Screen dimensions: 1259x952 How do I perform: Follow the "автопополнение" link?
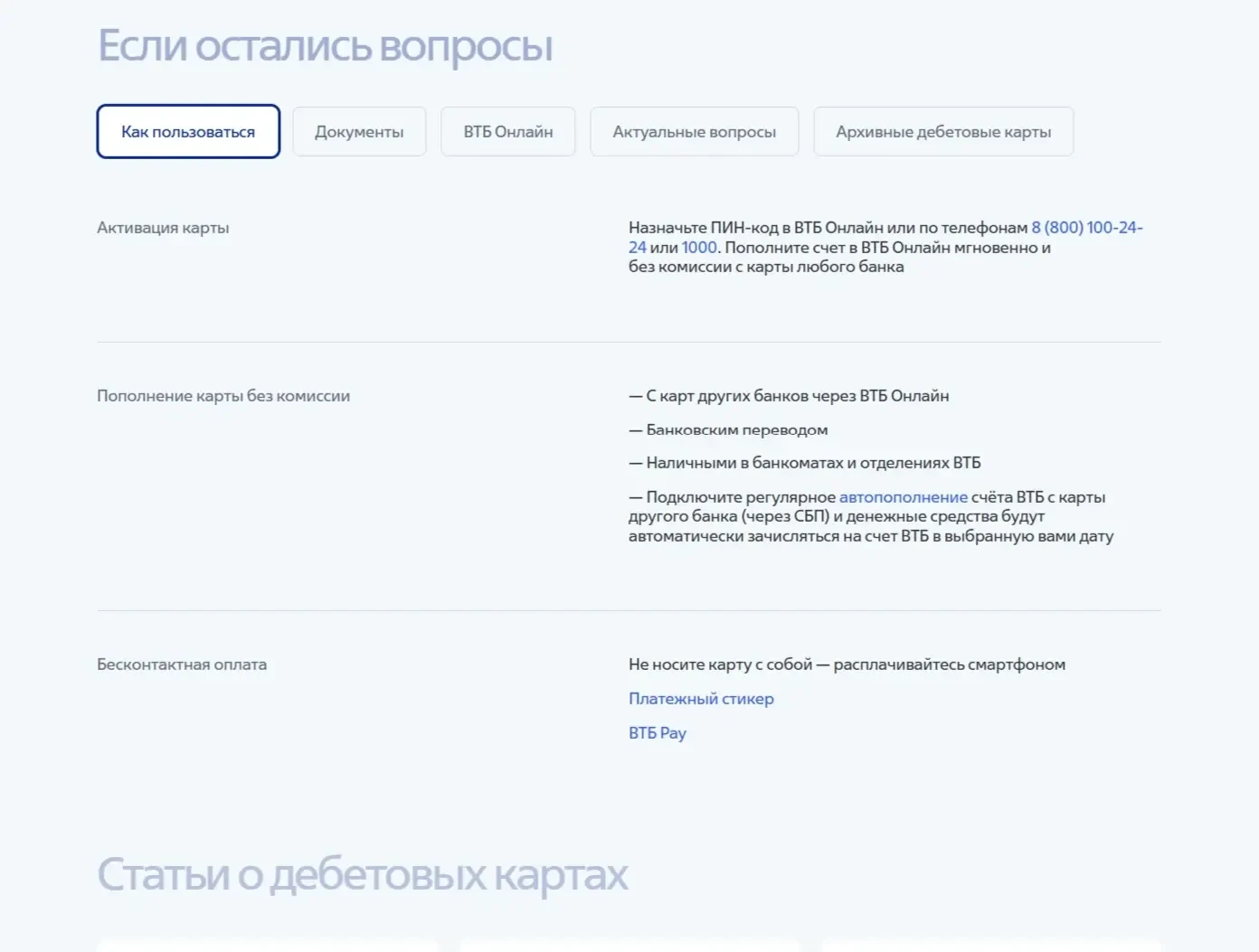(x=904, y=497)
